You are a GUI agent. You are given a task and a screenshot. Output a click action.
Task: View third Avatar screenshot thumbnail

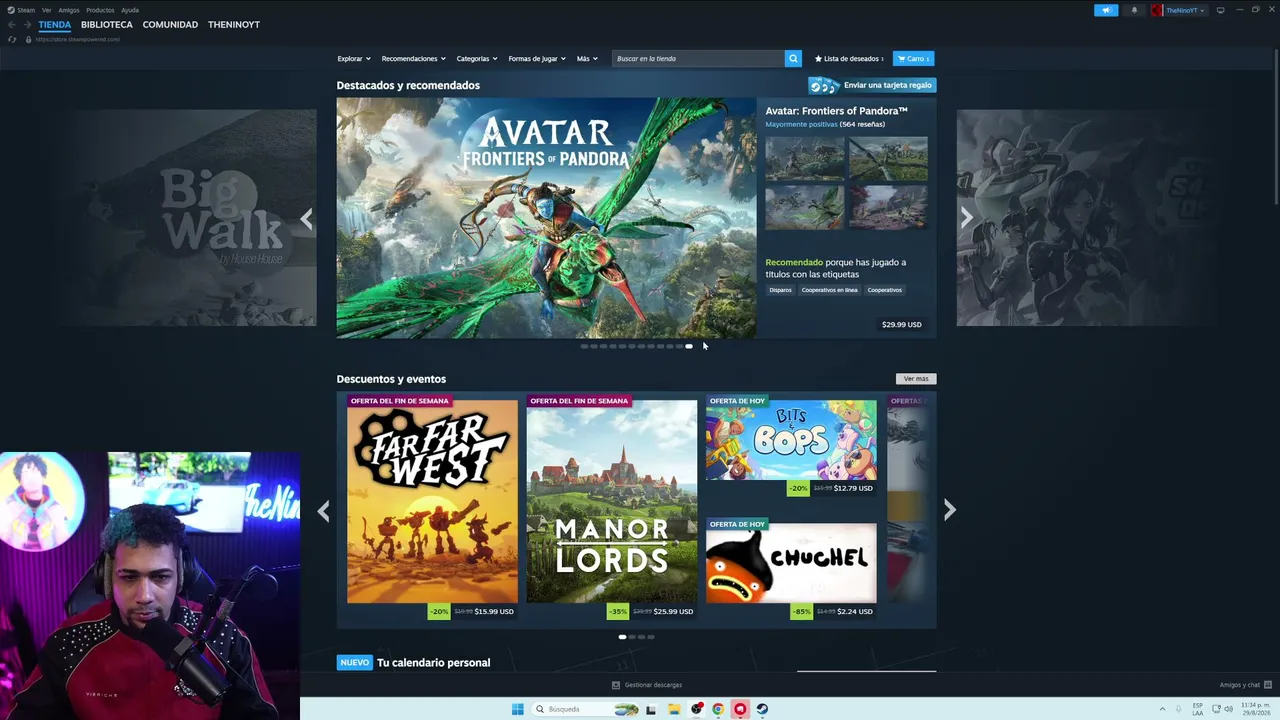805,207
